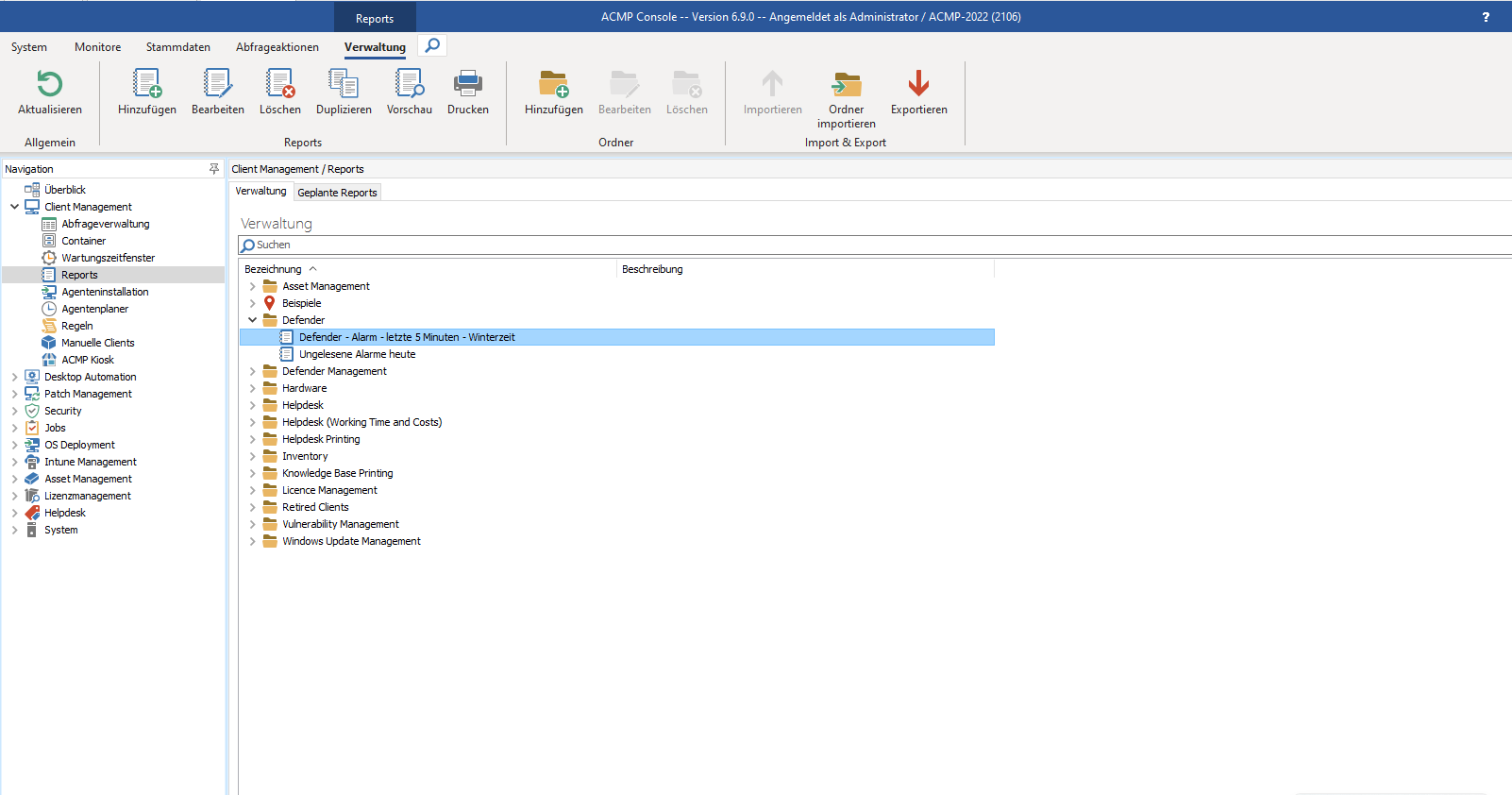Image resolution: width=1512 pixels, height=795 pixels.
Task: Pin the Navigation panel
Action: 214,169
